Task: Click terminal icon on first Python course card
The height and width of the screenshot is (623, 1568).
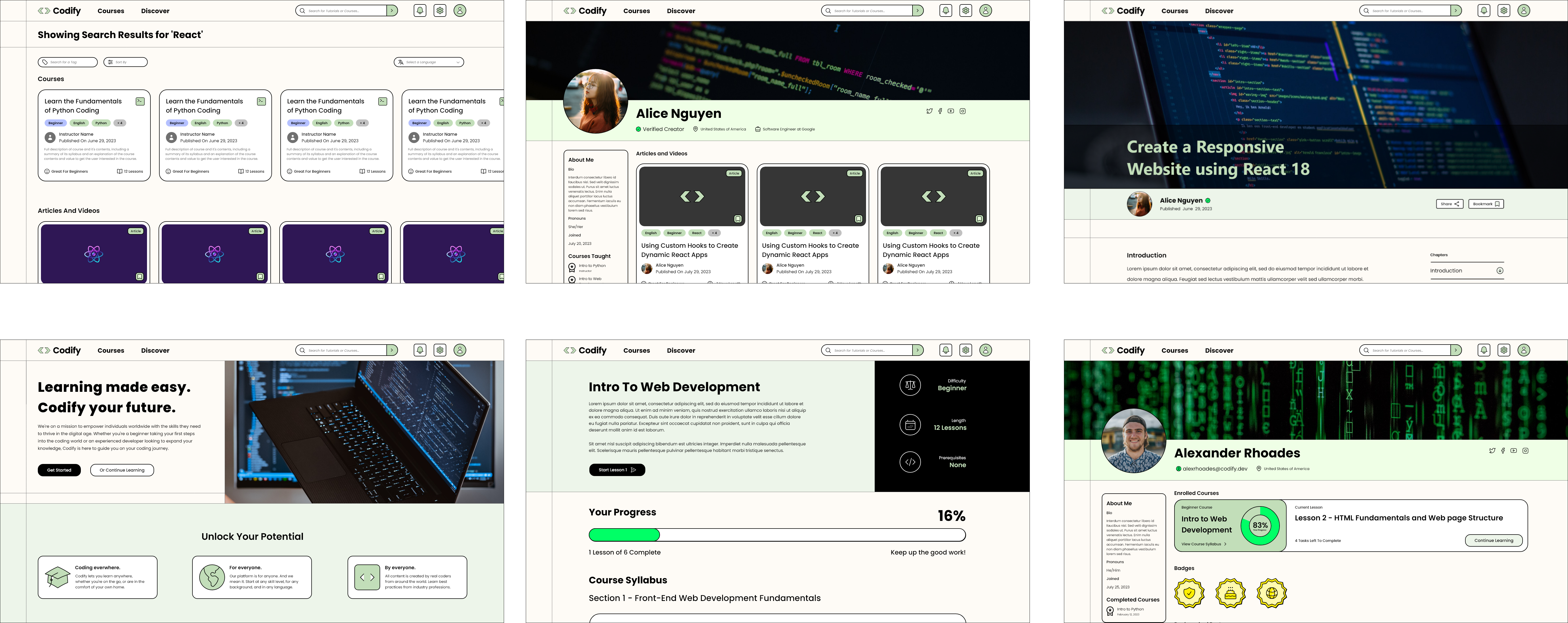Action: pos(140,101)
